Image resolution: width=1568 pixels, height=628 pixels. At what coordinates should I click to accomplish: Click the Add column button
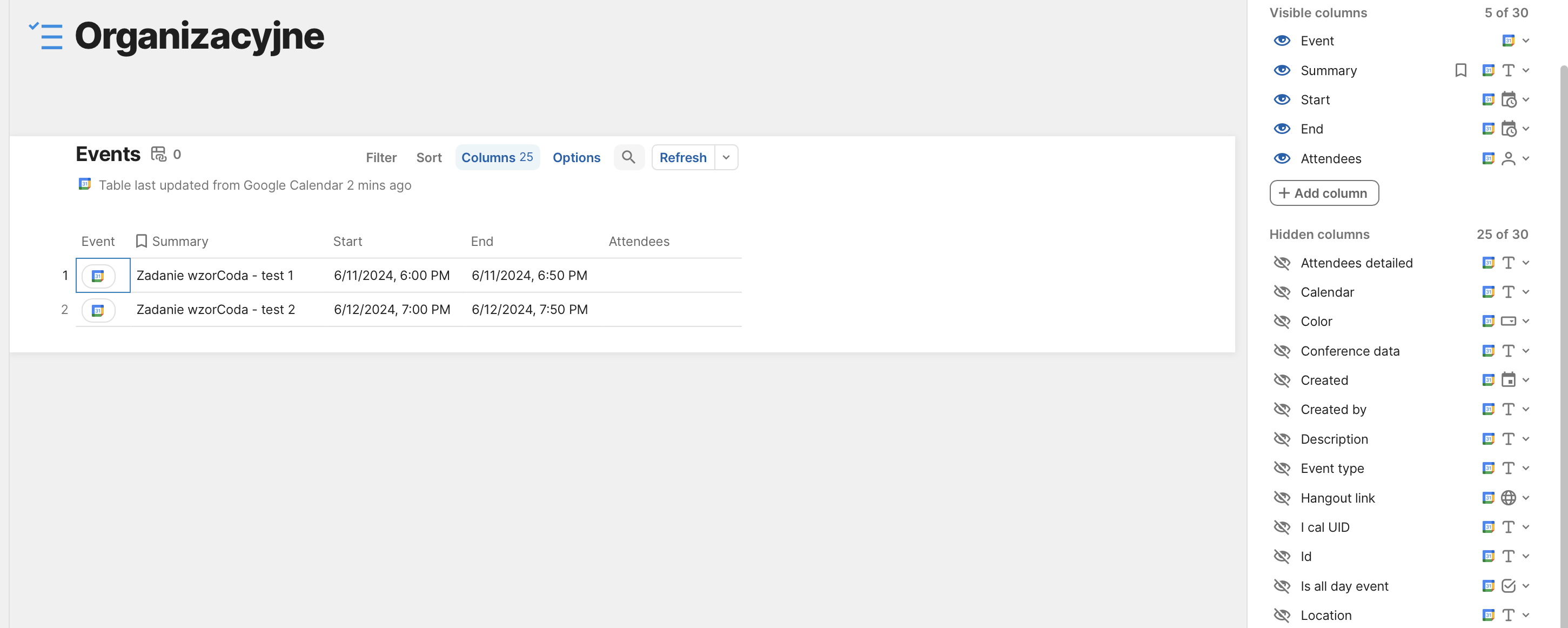pyautogui.click(x=1324, y=193)
